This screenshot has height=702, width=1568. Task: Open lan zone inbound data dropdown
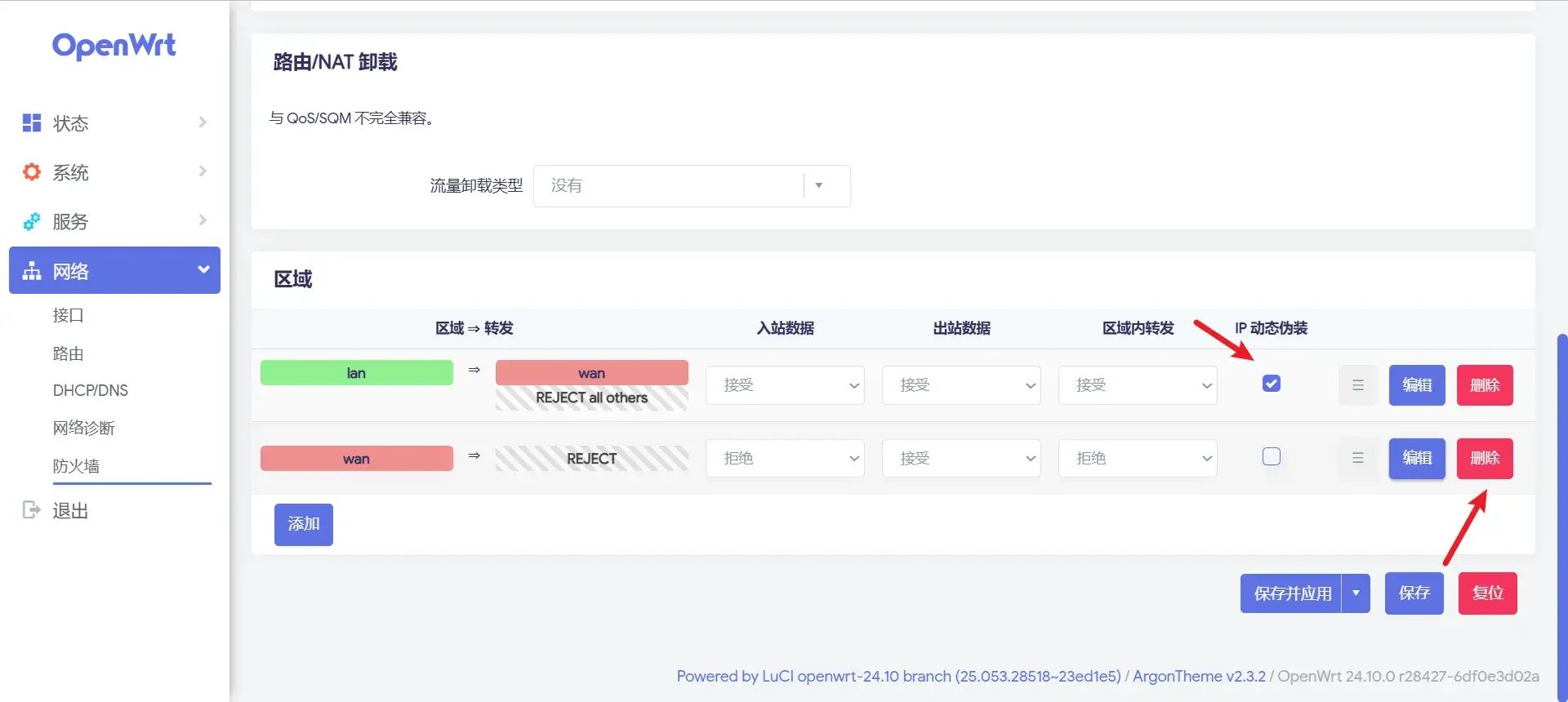coord(784,385)
